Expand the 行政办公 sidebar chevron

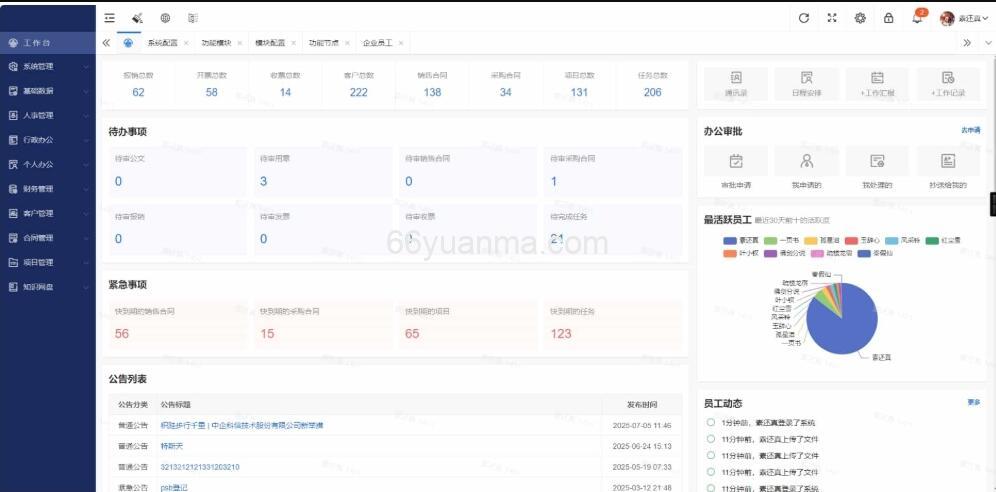coord(86,140)
